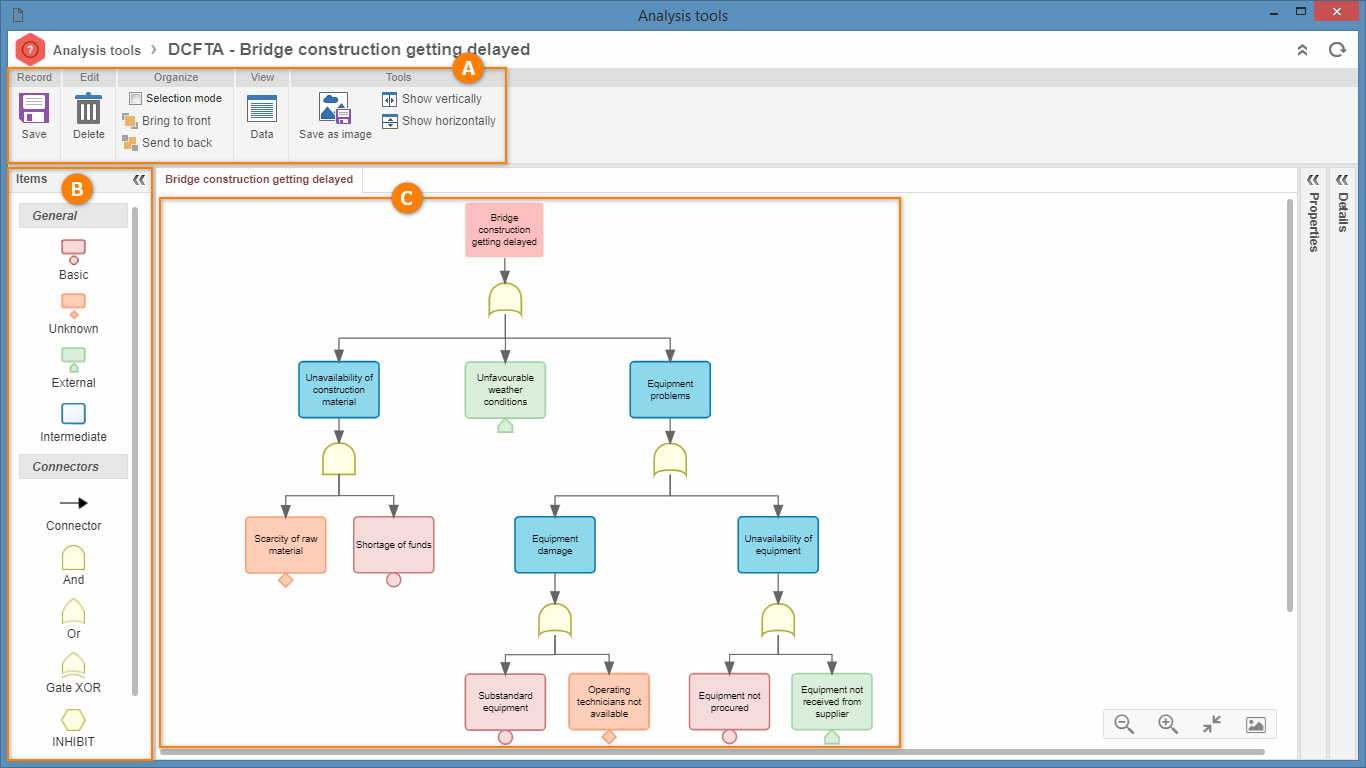Click the gate under Equipment problems

pyautogui.click(x=670, y=460)
